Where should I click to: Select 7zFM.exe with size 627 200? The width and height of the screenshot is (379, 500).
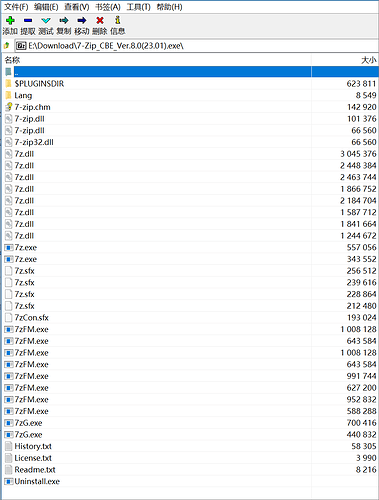pyautogui.click(x=191, y=388)
